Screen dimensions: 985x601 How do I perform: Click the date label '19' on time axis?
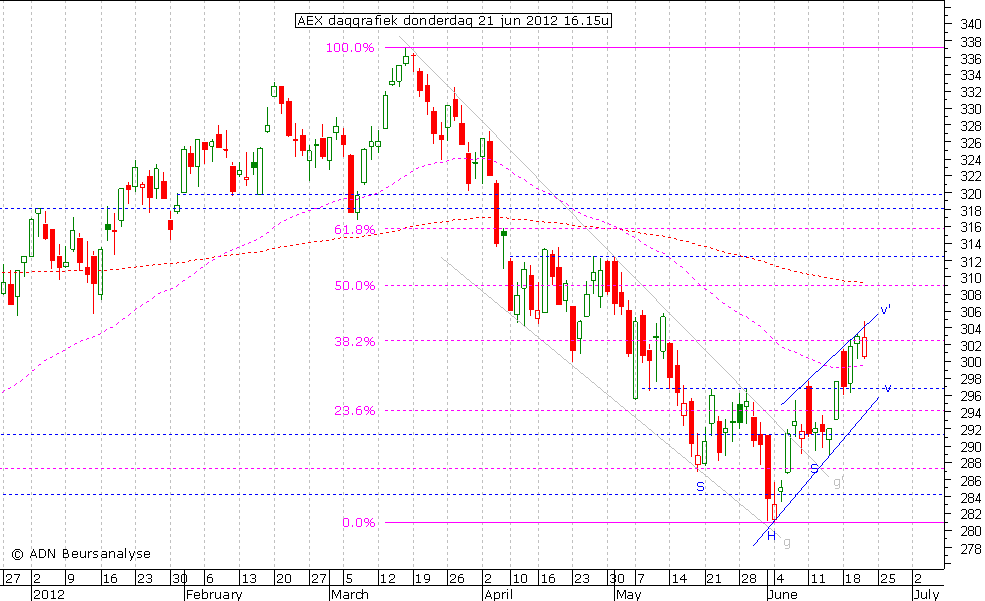click(x=423, y=578)
